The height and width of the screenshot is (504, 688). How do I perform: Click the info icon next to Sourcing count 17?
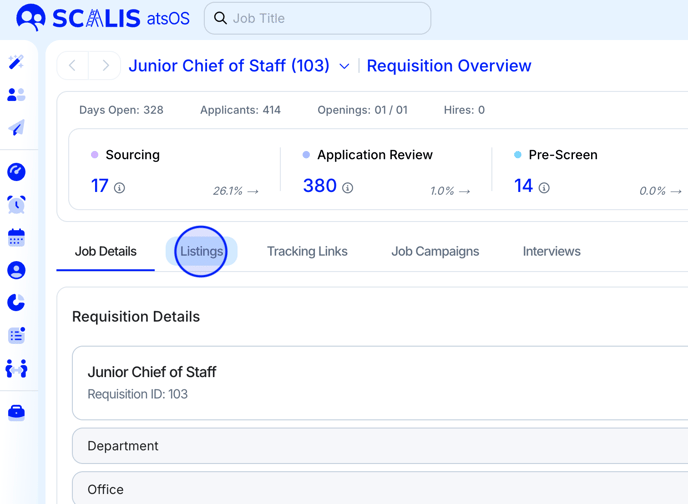click(x=120, y=188)
